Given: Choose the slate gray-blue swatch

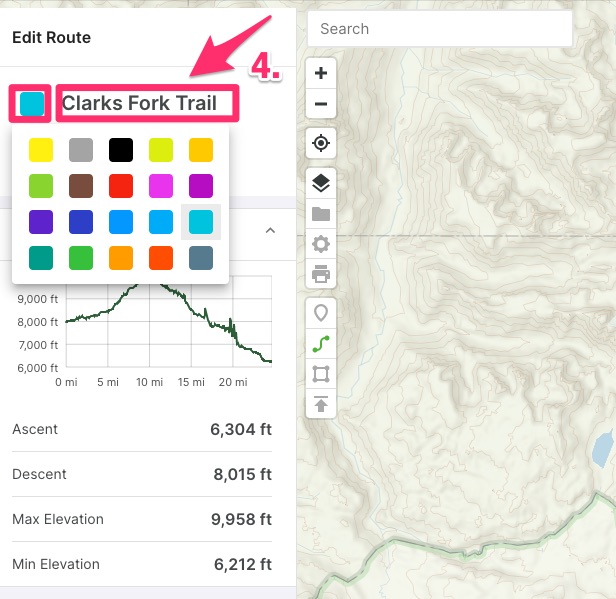Looking at the screenshot, I should [201, 258].
